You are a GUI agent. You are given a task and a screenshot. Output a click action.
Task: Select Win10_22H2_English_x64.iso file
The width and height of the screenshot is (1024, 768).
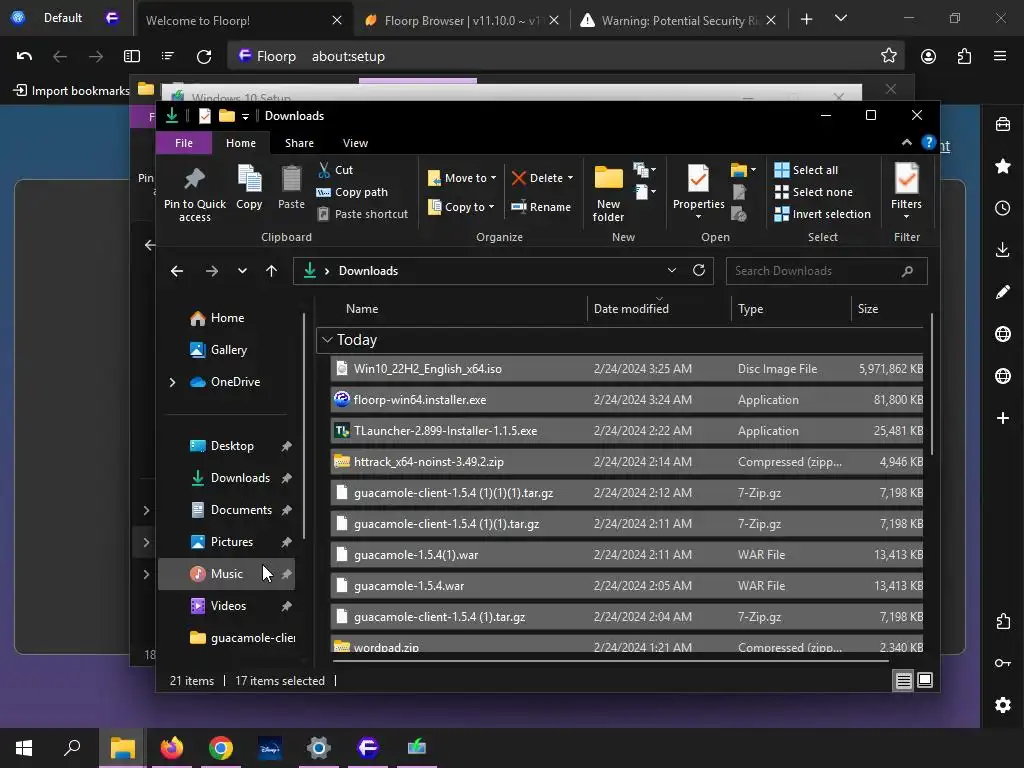coord(626,369)
